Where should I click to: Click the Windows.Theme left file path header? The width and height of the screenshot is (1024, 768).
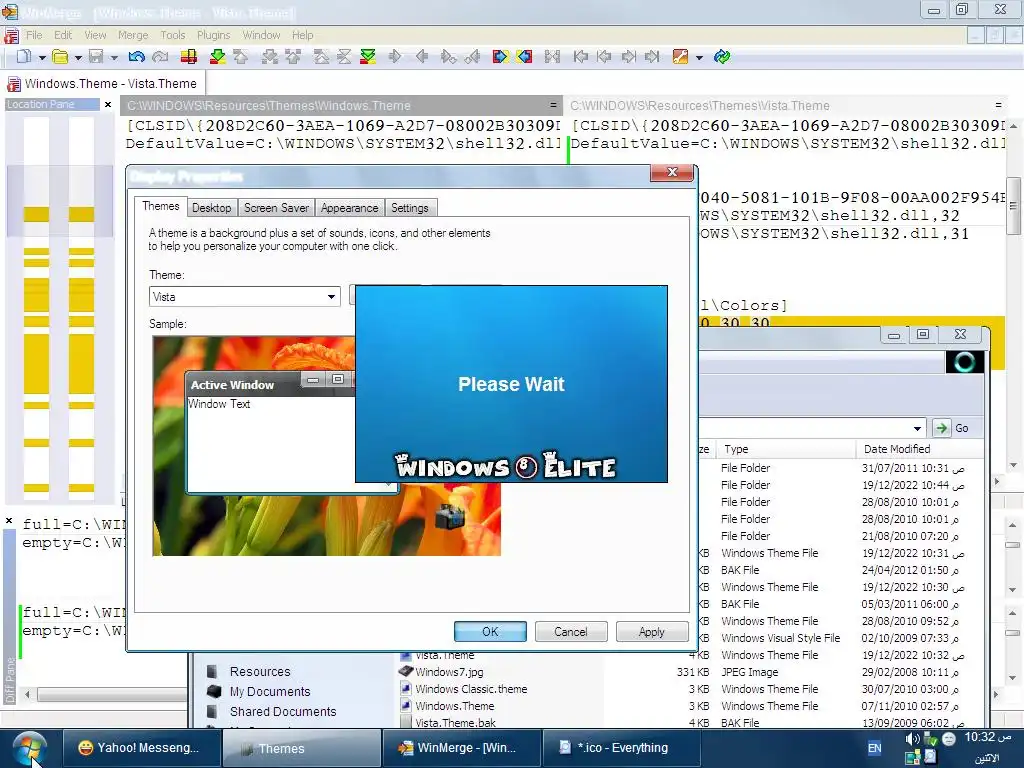tap(343, 106)
